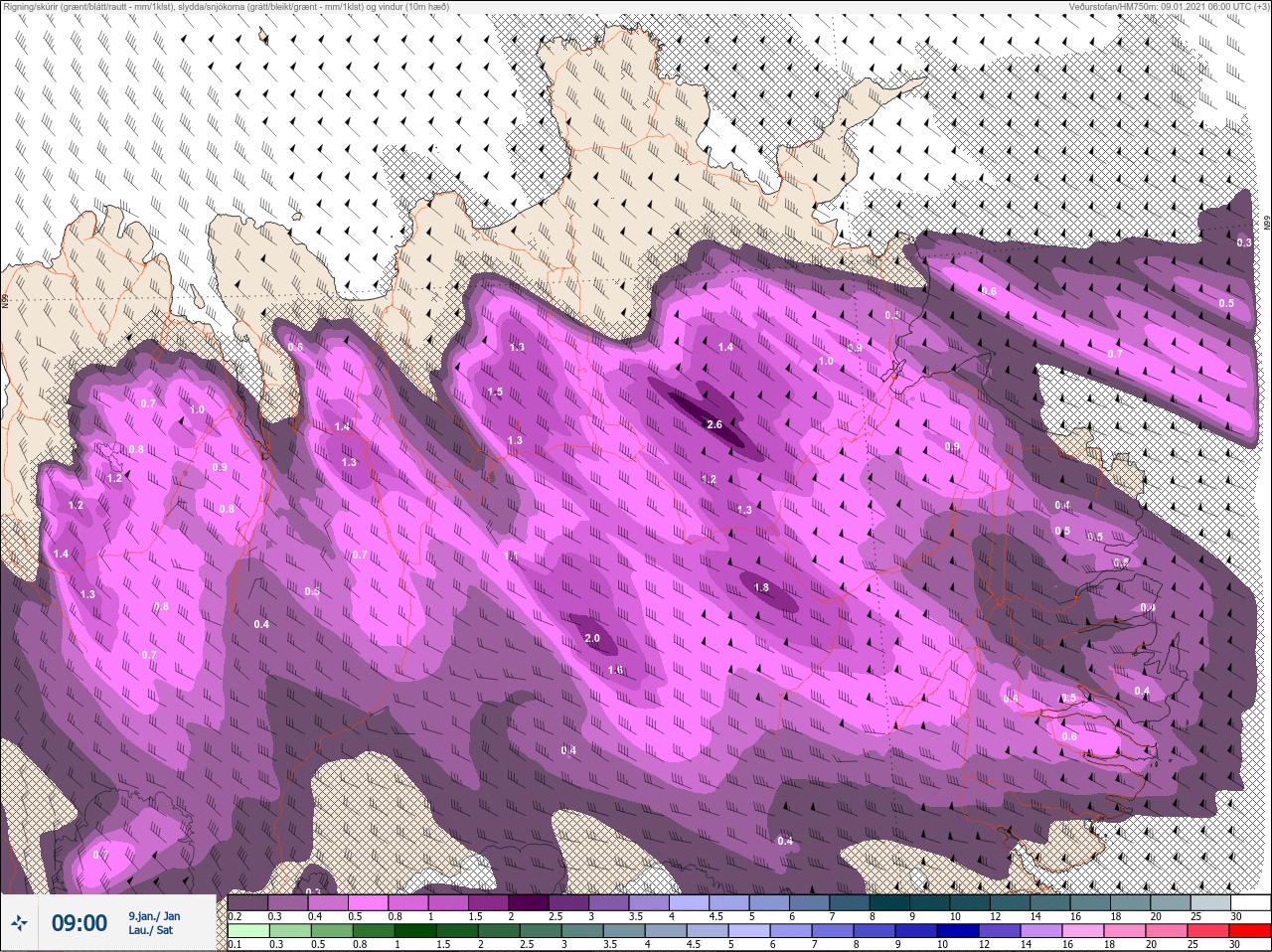Click the '30' label ending the upper legend row
The image size is (1272, 952).
1236,916
